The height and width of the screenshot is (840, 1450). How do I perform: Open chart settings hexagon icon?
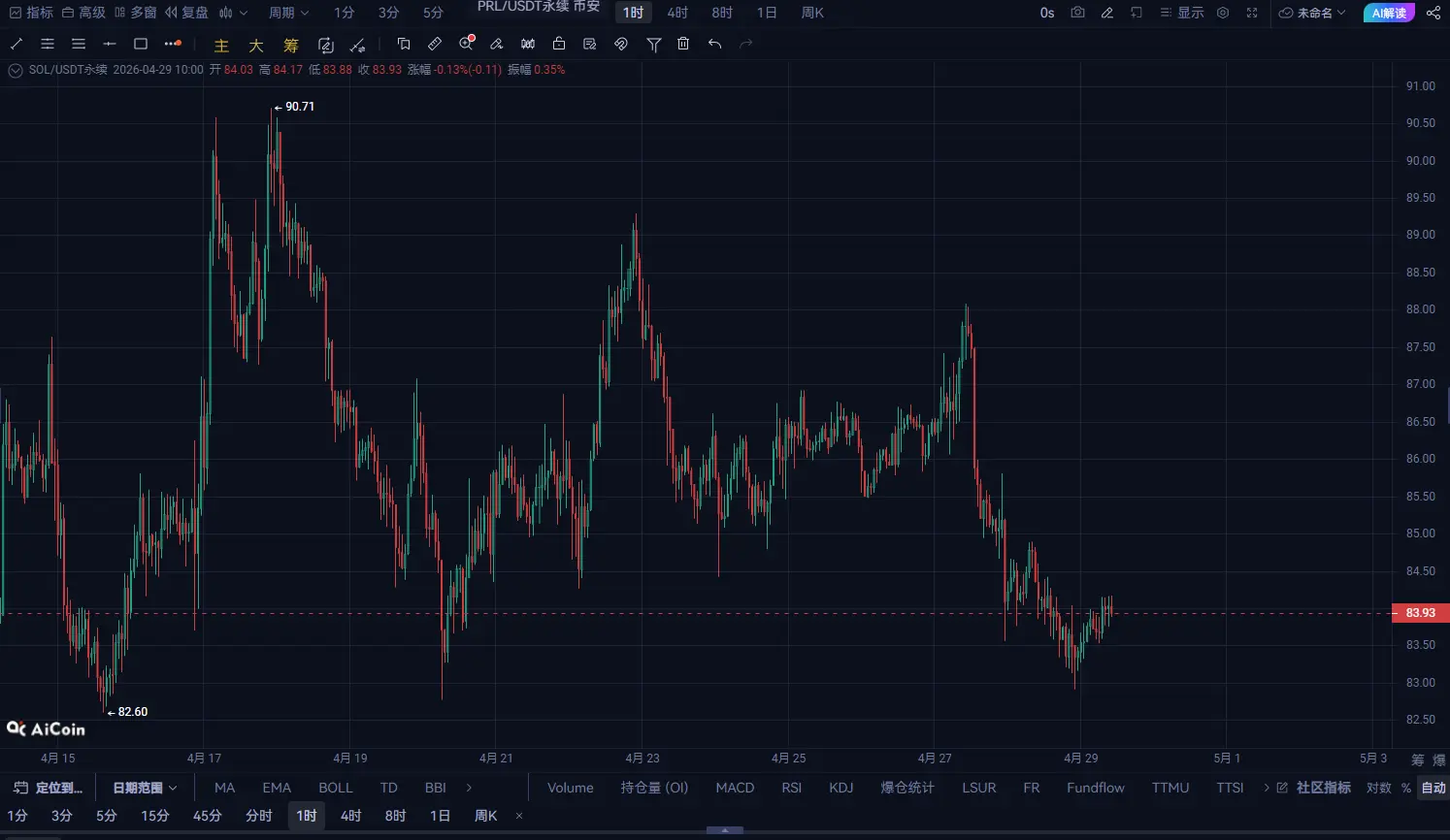(x=1223, y=13)
